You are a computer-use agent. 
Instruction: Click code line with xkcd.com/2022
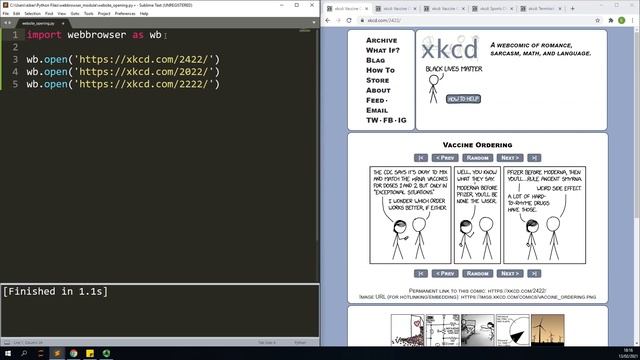123,72
